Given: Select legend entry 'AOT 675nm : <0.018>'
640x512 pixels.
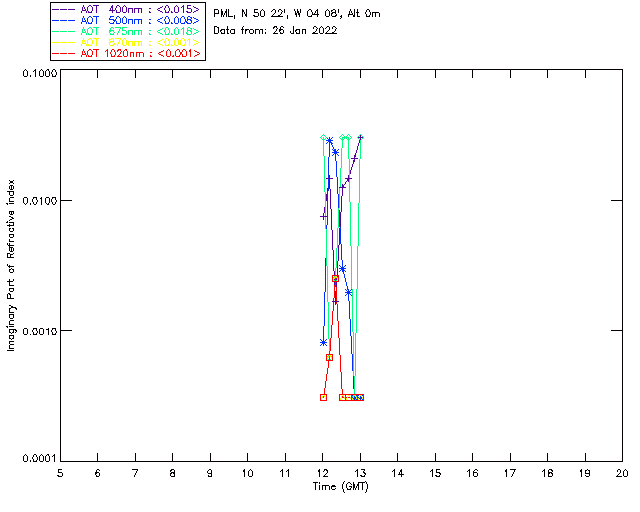Looking at the screenshot, I should point(140,31).
